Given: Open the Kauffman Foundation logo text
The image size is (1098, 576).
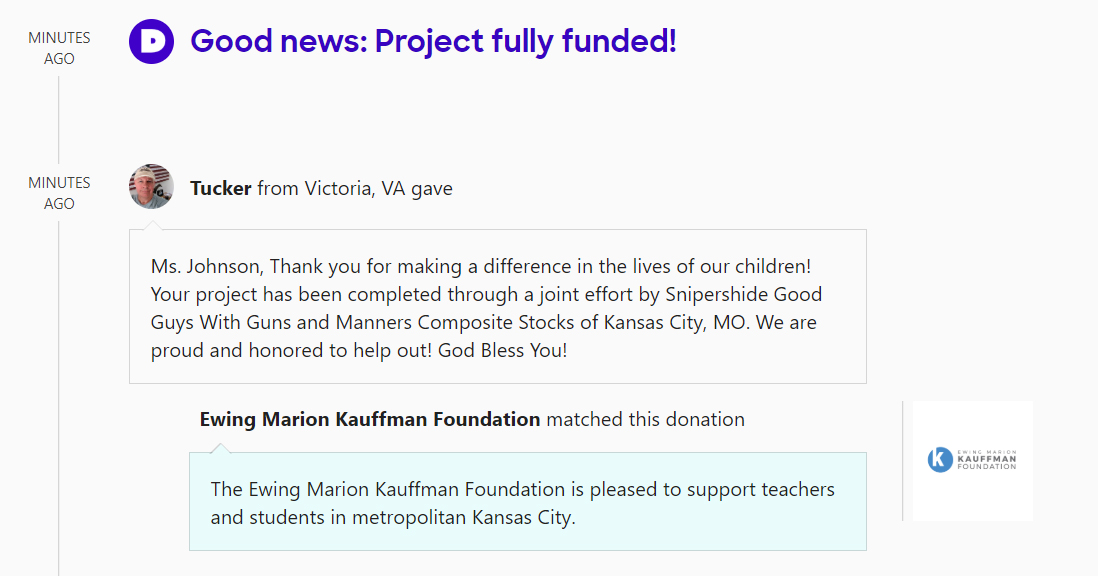Looking at the screenshot, I should click(x=986, y=459).
